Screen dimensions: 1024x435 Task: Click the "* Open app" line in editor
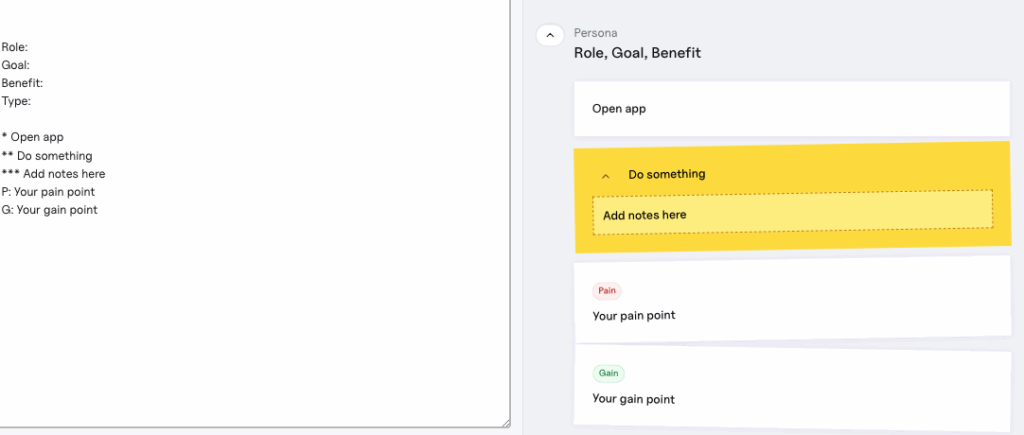33,137
